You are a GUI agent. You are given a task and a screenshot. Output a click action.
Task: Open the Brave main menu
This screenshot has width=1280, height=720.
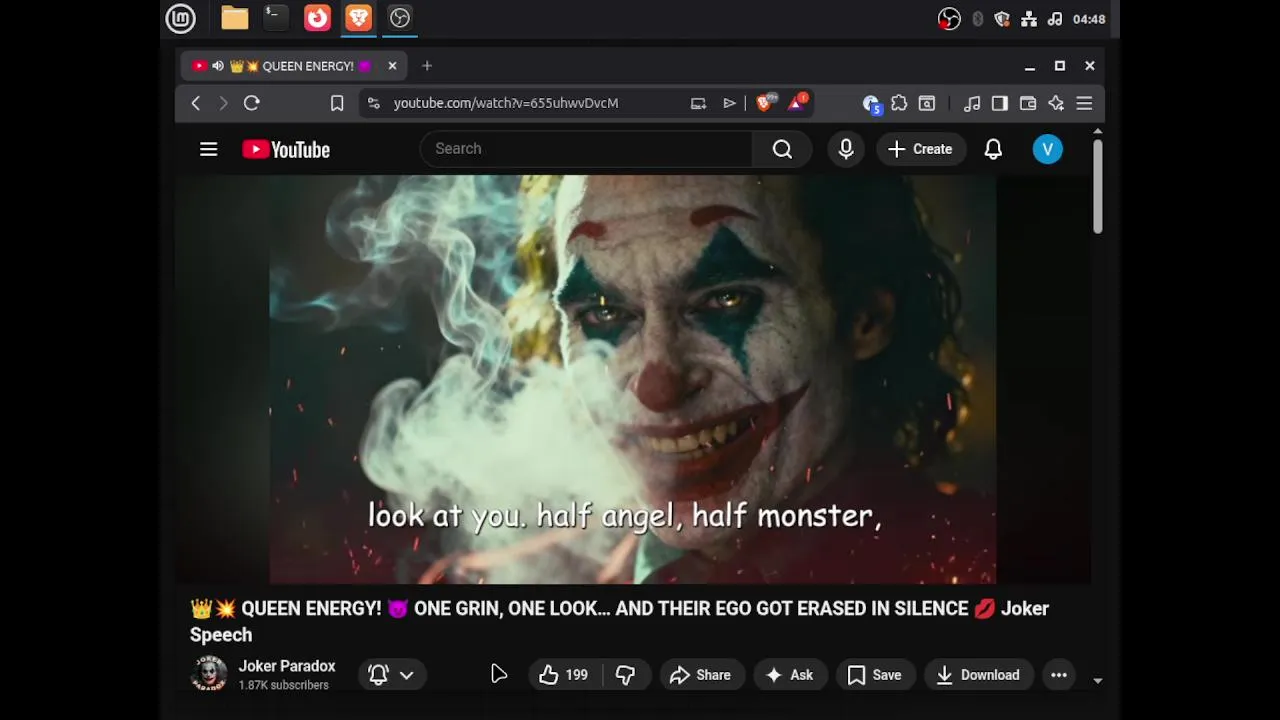coord(1084,103)
